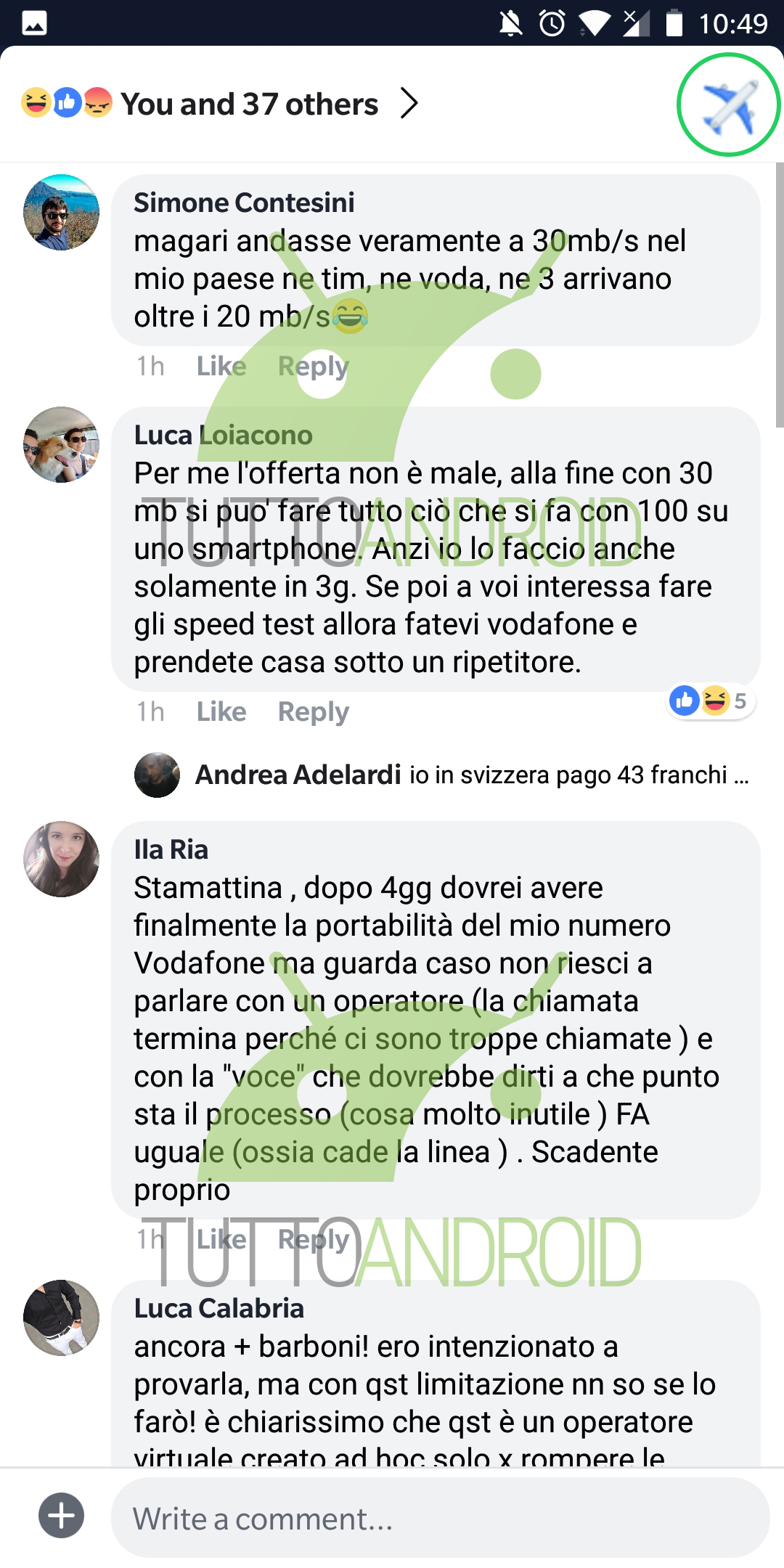Viewport: 784px width, 1568px height.
Task: Tap the Wi-Fi signal status icon
Action: (595, 23)
